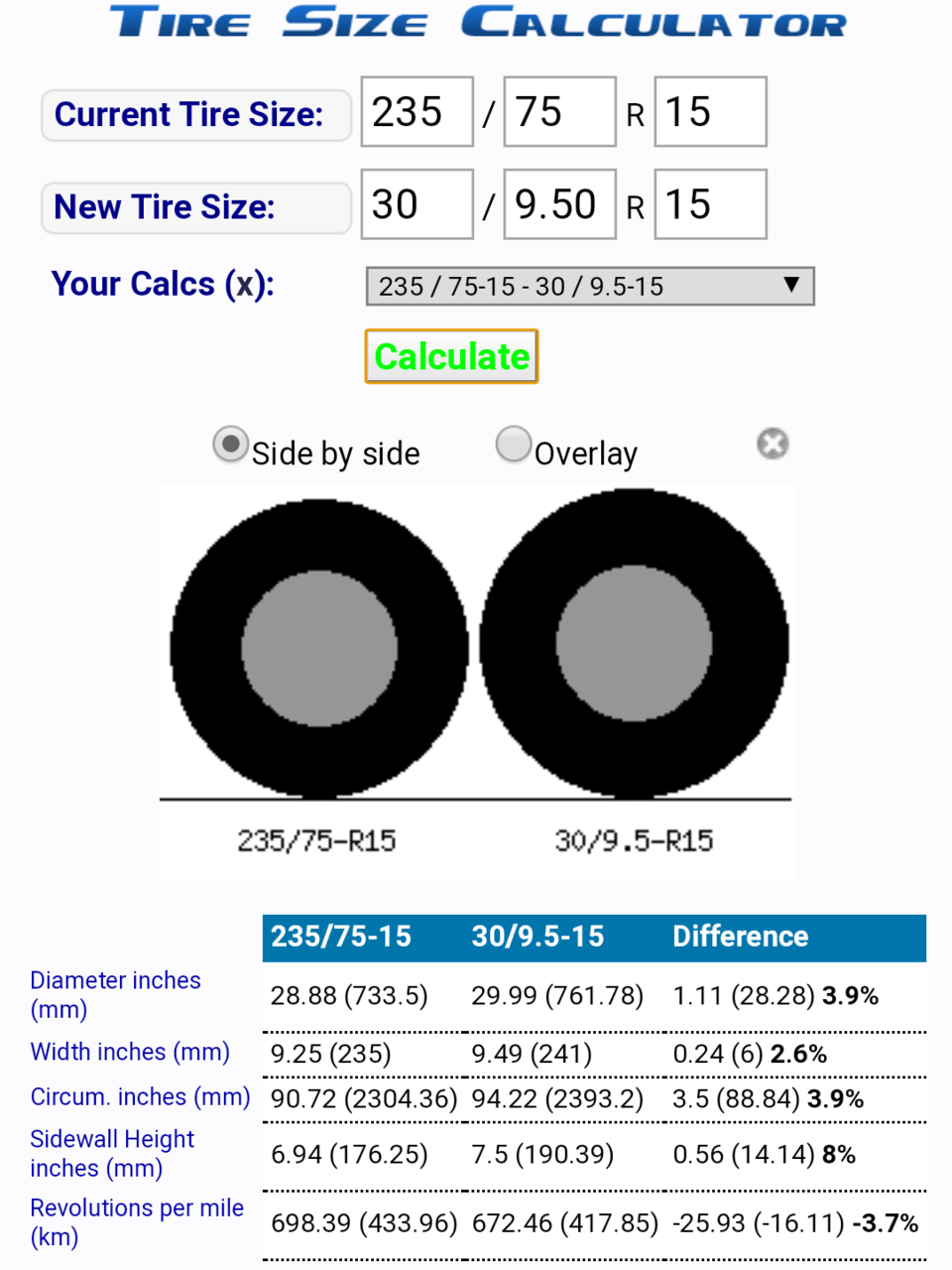Click the 30/9.5-15 column header
The height and width of the screenshot is (1270, 952).
pos(537,937)
